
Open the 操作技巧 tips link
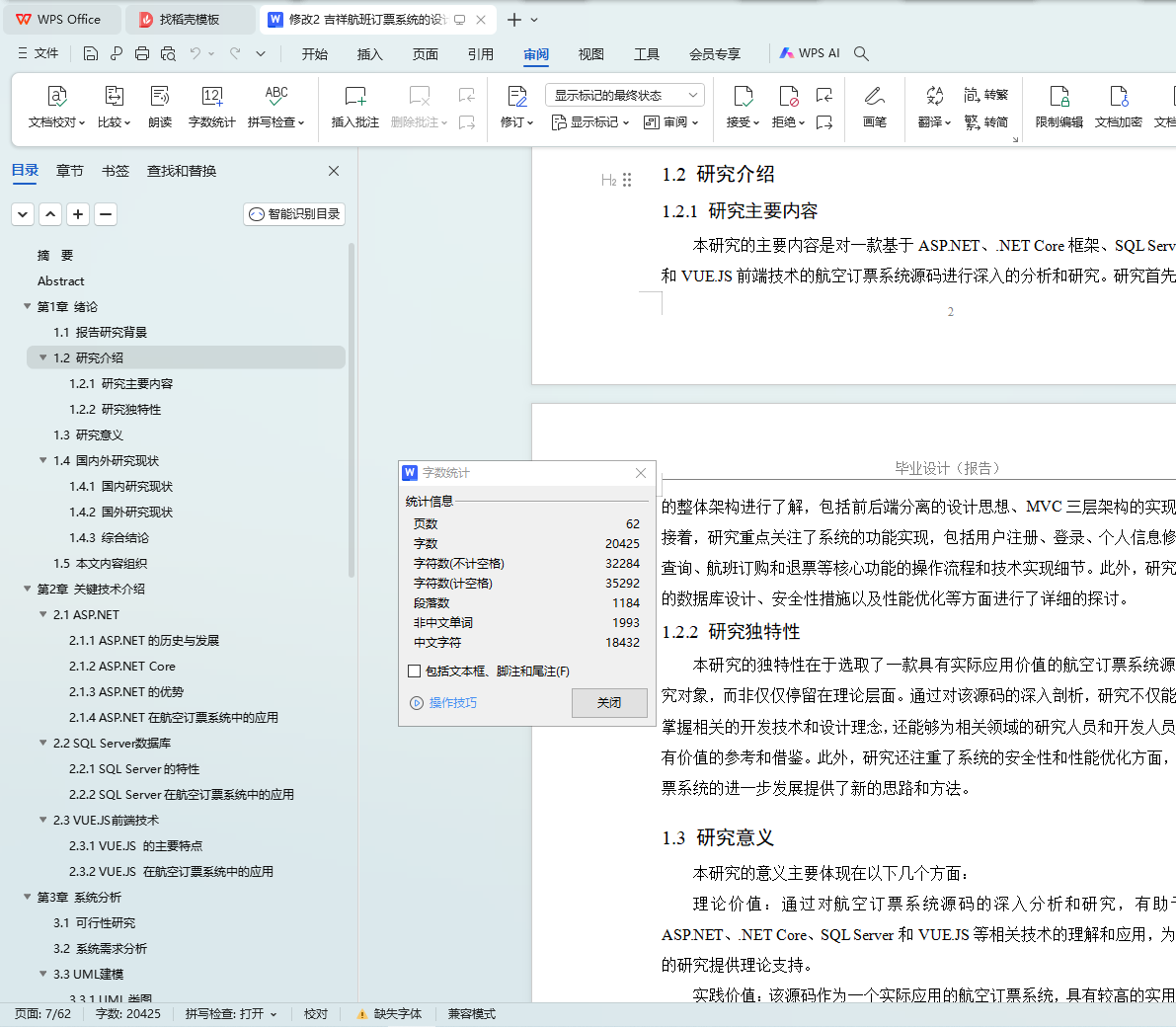tap(443, 703)
